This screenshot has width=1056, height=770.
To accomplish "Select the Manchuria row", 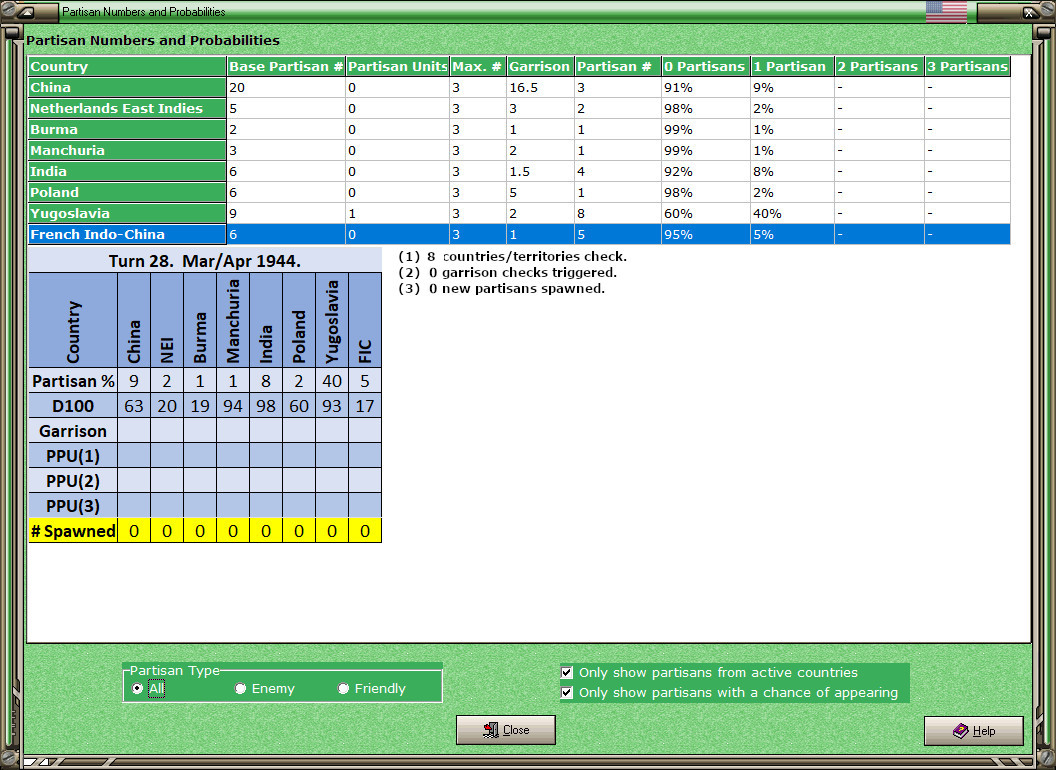I will pos(519,150).
